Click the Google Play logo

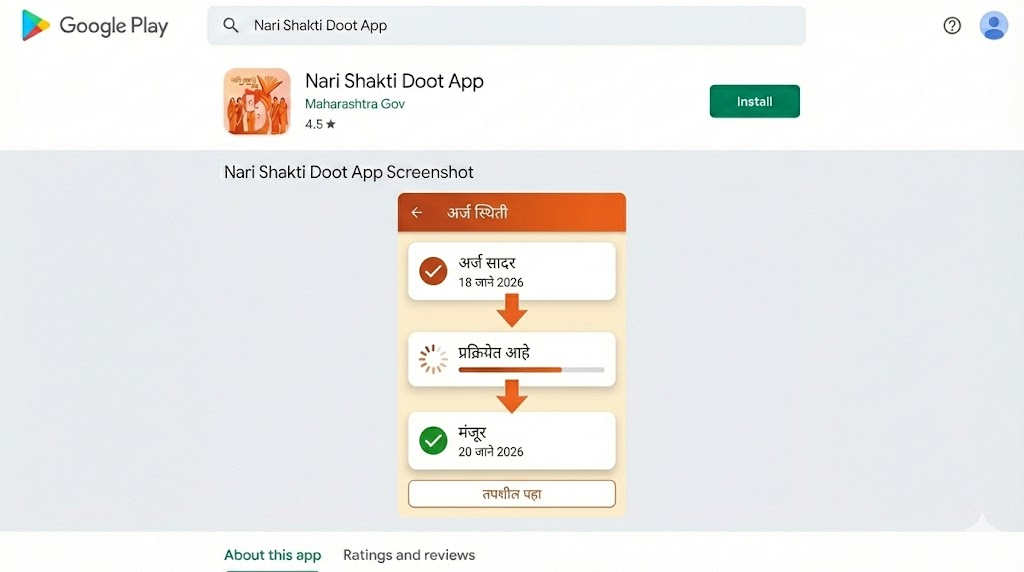95,26
